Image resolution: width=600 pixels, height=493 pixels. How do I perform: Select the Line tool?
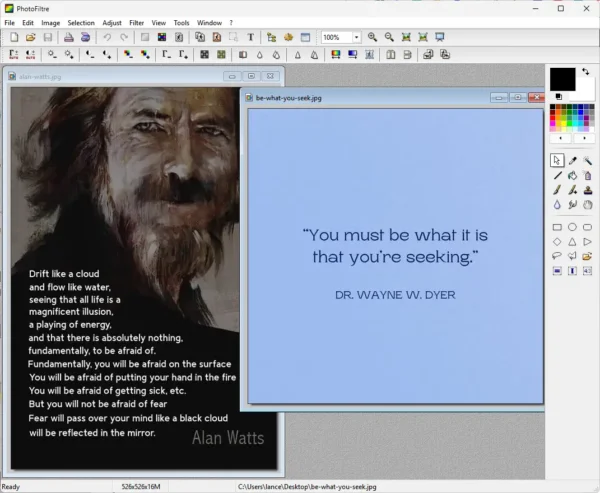pyautogui.click(x=557, y=176)
